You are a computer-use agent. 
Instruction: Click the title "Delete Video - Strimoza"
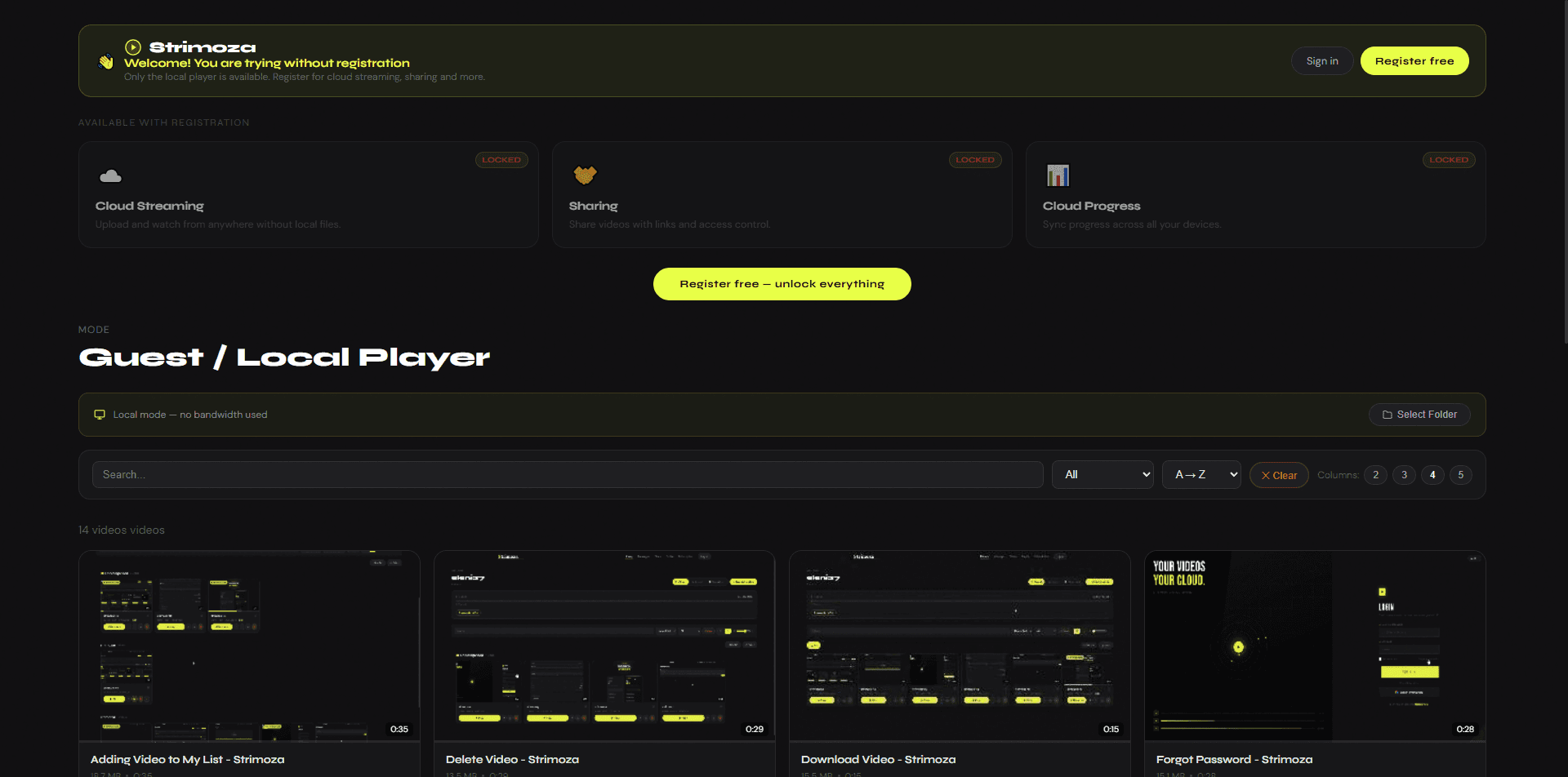point(512,760)
